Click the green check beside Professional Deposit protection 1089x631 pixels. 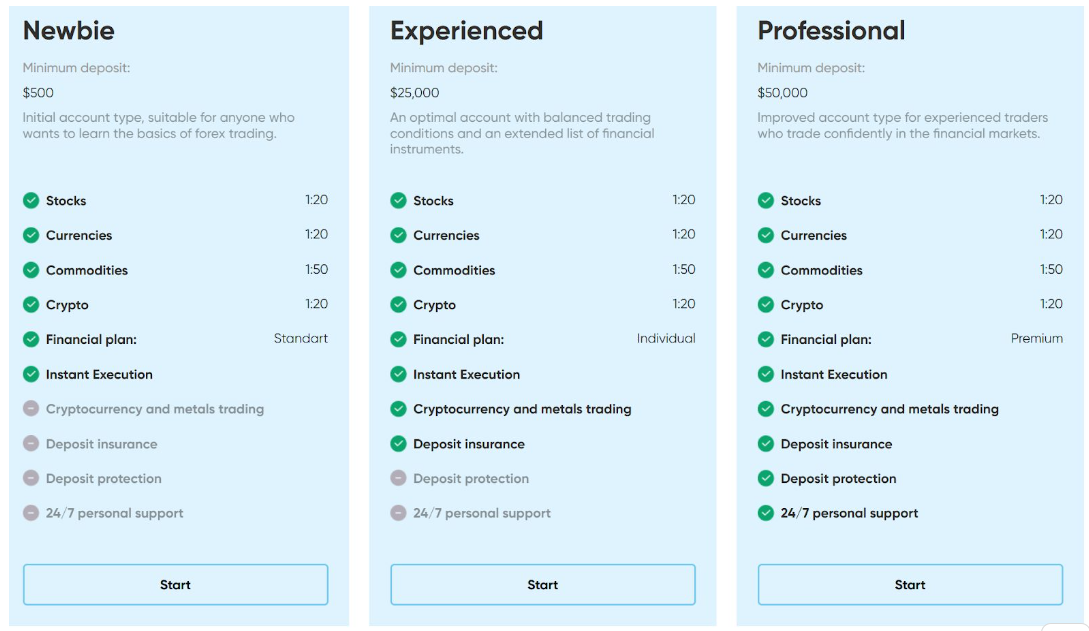click(x=765, y=478)
